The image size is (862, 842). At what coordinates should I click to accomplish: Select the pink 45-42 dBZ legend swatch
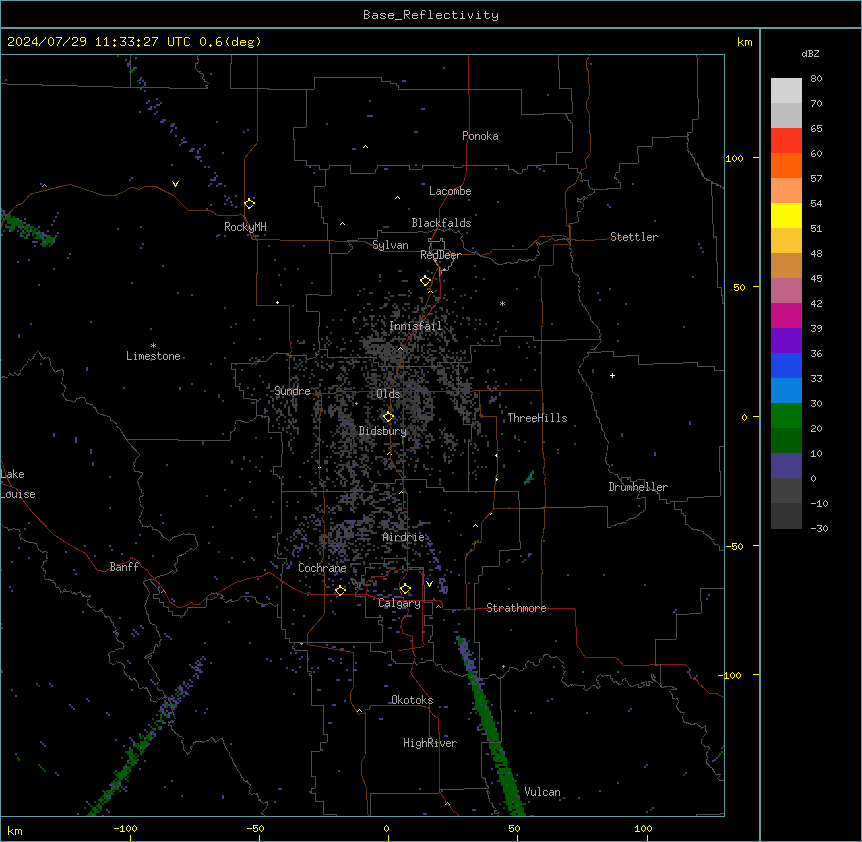(x=786, y=290)
